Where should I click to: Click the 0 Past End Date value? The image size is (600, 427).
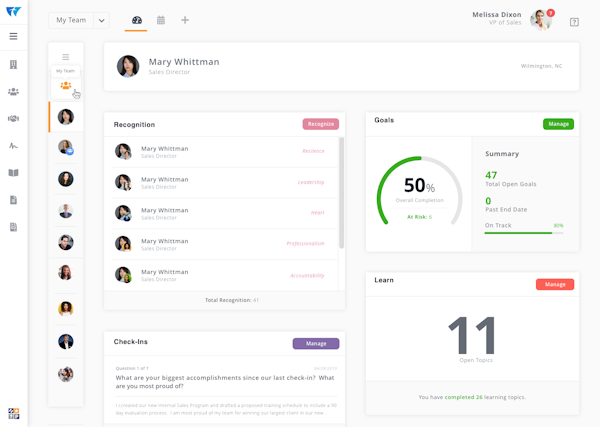point(488,201)
